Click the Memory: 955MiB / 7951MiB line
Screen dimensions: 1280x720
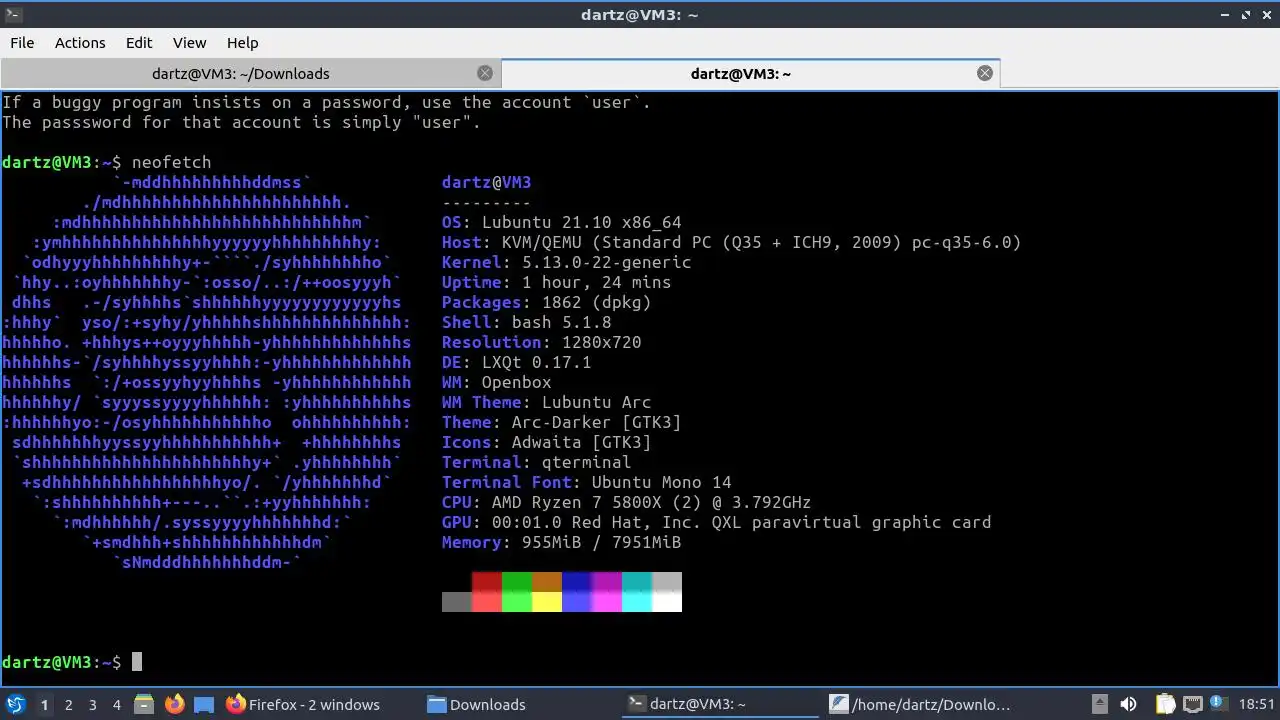561,542
